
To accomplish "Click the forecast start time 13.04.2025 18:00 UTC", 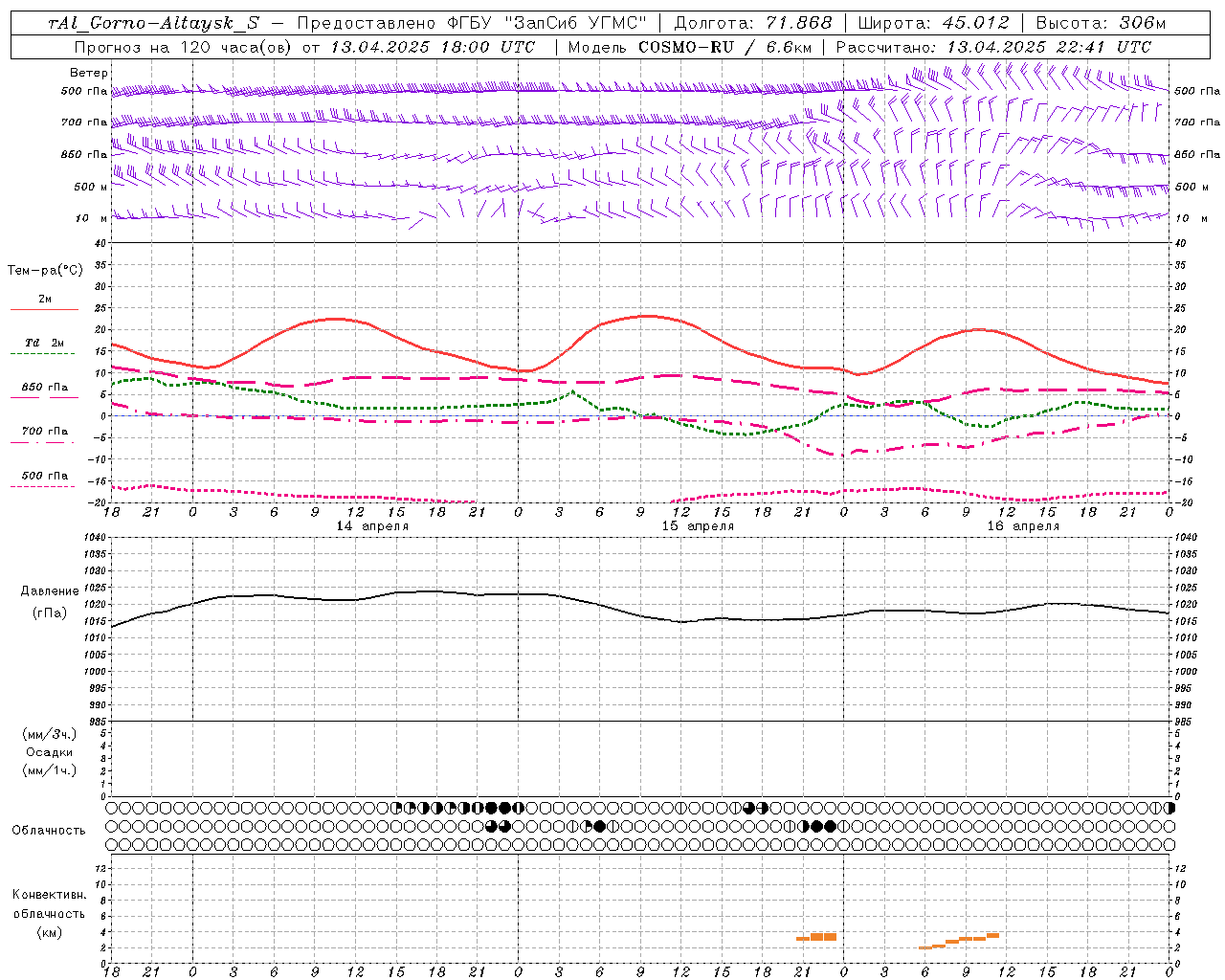I will point(433,47).
